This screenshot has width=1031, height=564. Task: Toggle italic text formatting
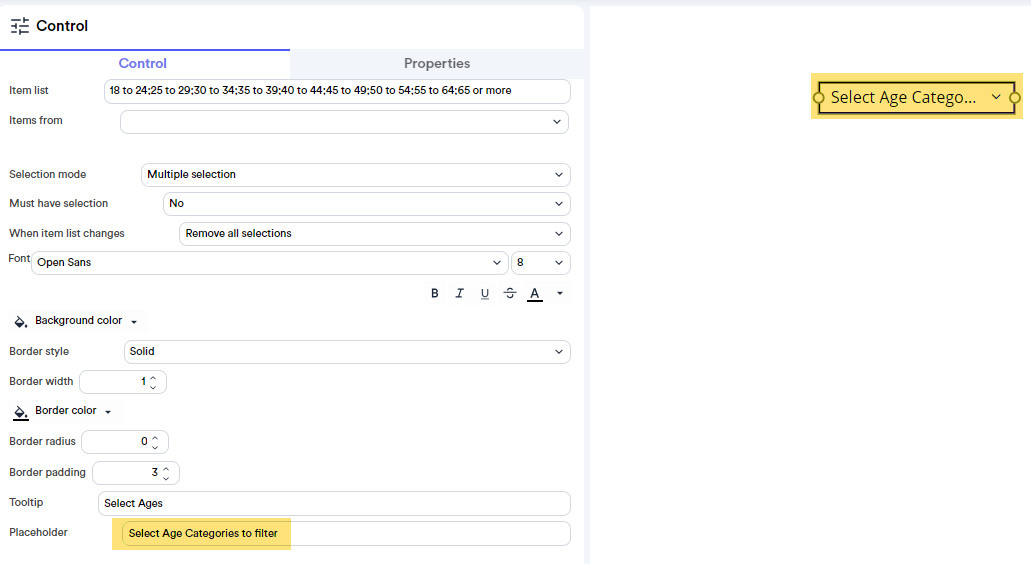[460, 293]
